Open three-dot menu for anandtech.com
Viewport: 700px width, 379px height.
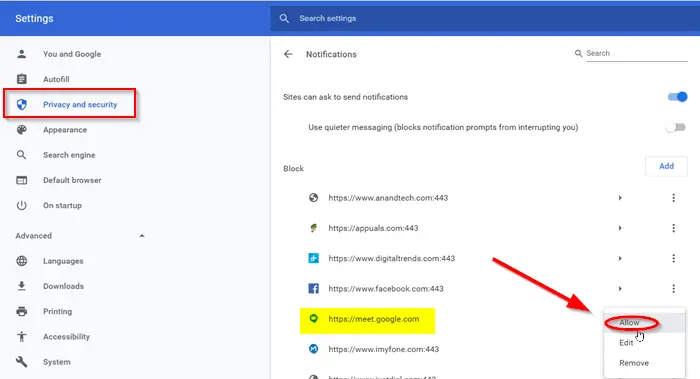click(673, 198)
